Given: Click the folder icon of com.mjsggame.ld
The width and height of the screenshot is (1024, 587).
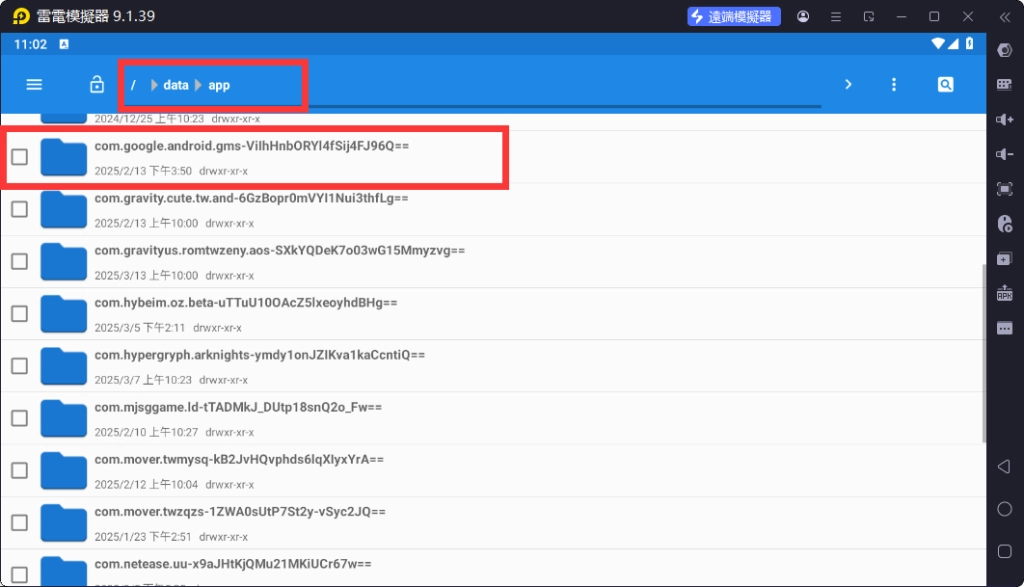Looking at the screenshot, I should 63,418.
